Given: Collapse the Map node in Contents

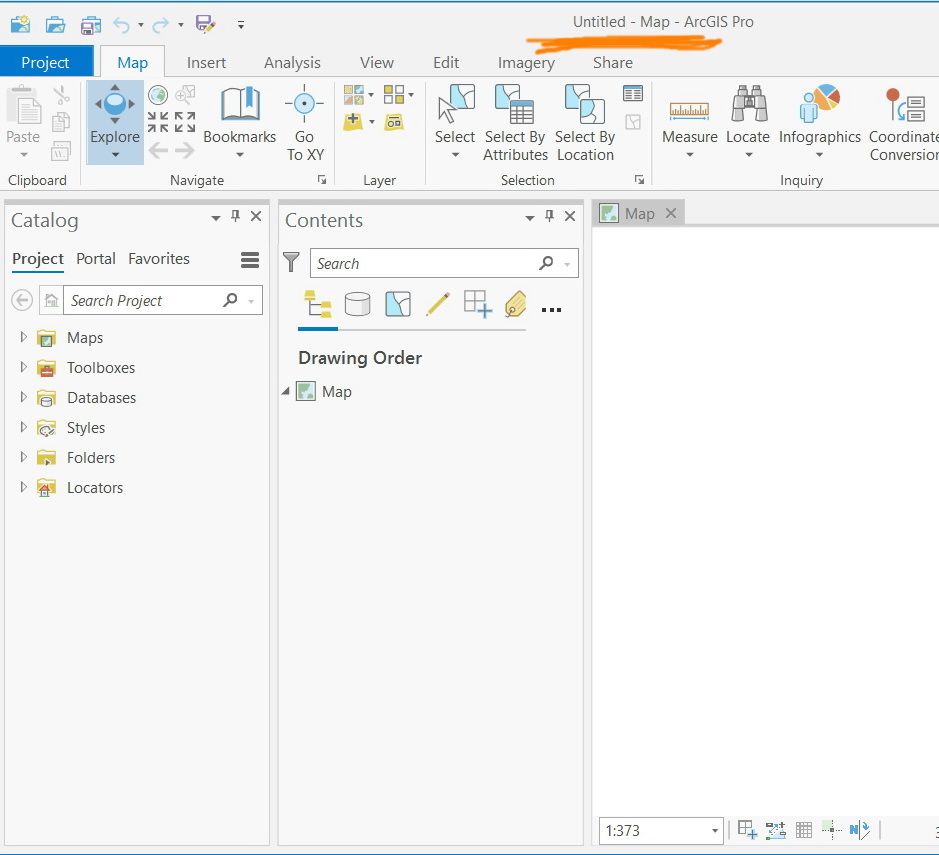Looking at the screenshot, I should (x=286, y=392).
